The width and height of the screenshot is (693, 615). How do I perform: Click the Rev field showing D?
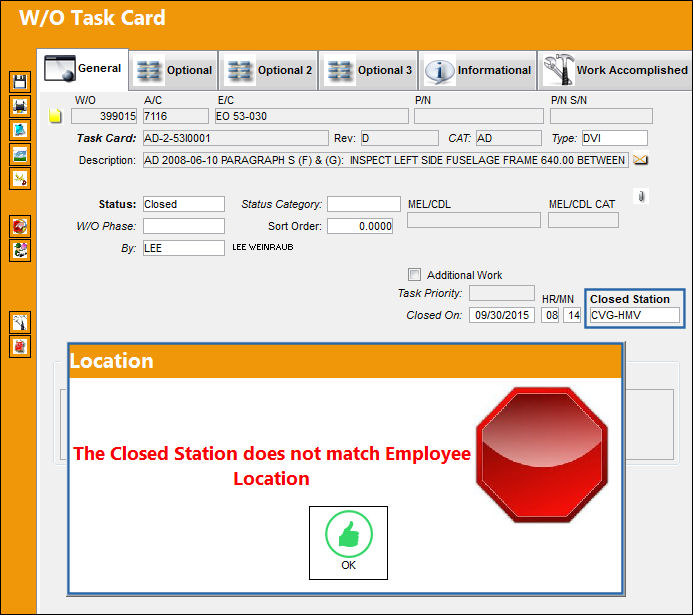(400, 138)
